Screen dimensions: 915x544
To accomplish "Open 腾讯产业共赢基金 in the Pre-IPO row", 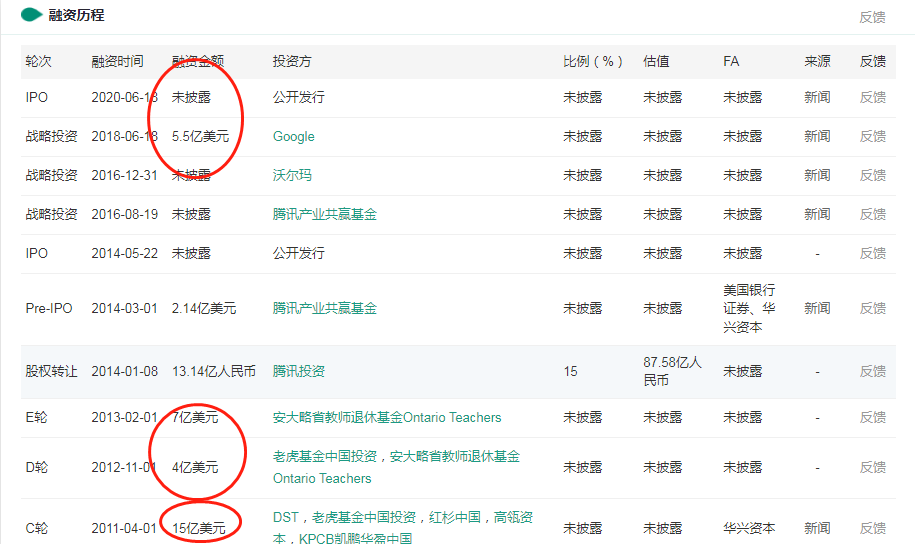I will click(324, 308).
